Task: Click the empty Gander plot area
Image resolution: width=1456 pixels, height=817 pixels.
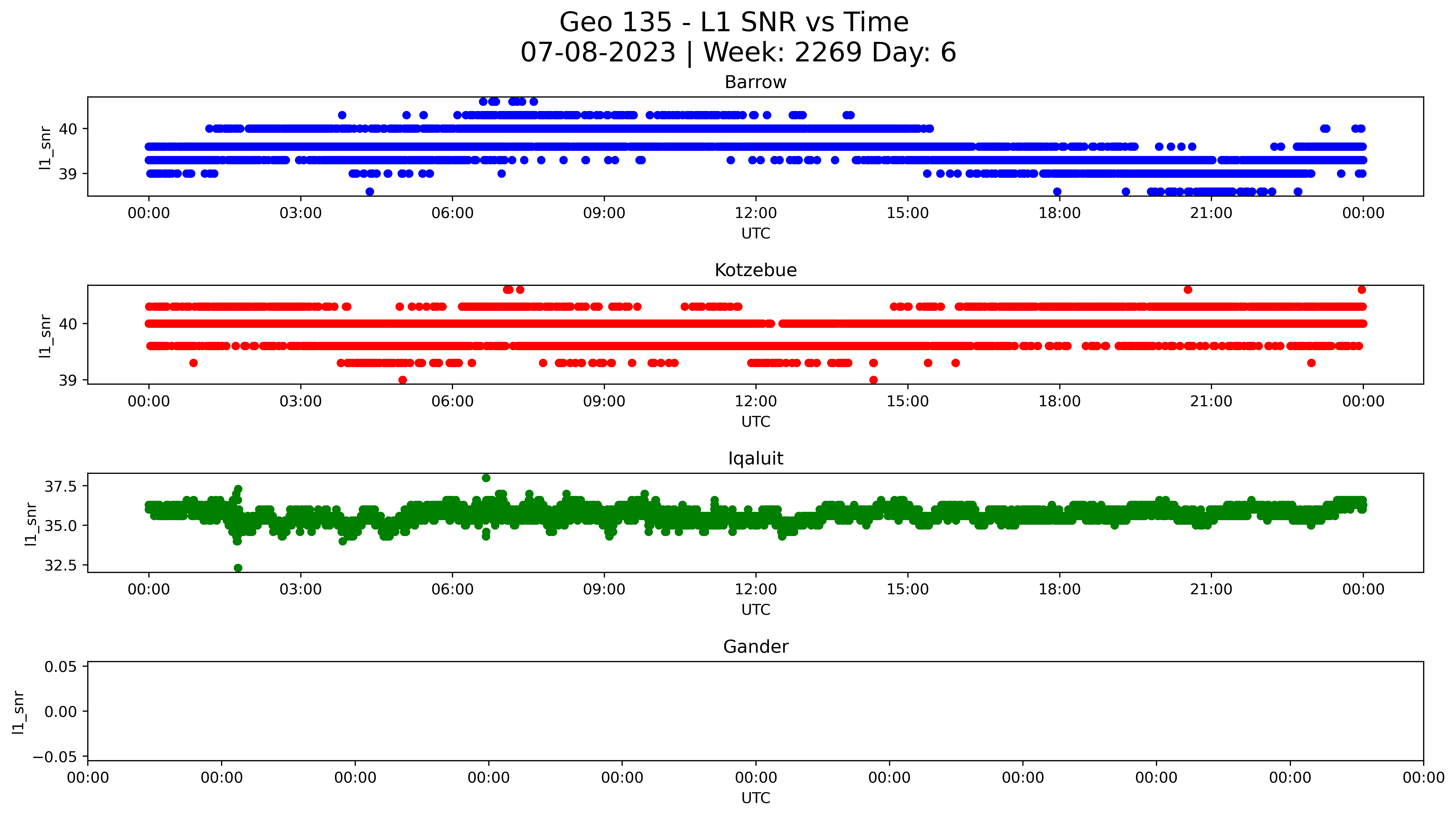Action: pyautogui.click(x=755, y=711)
